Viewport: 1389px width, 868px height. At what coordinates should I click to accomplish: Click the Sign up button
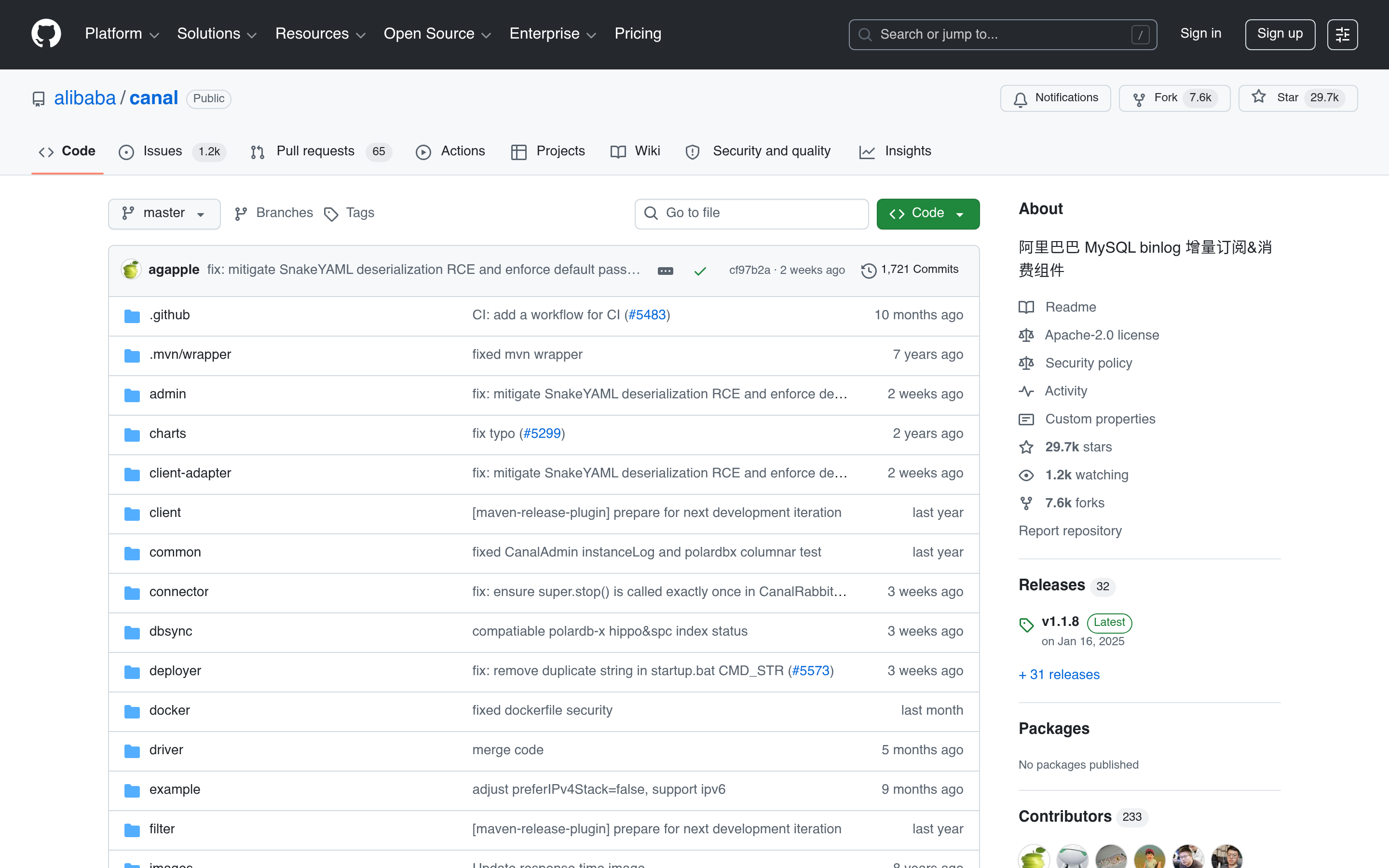coord(1280,34)
